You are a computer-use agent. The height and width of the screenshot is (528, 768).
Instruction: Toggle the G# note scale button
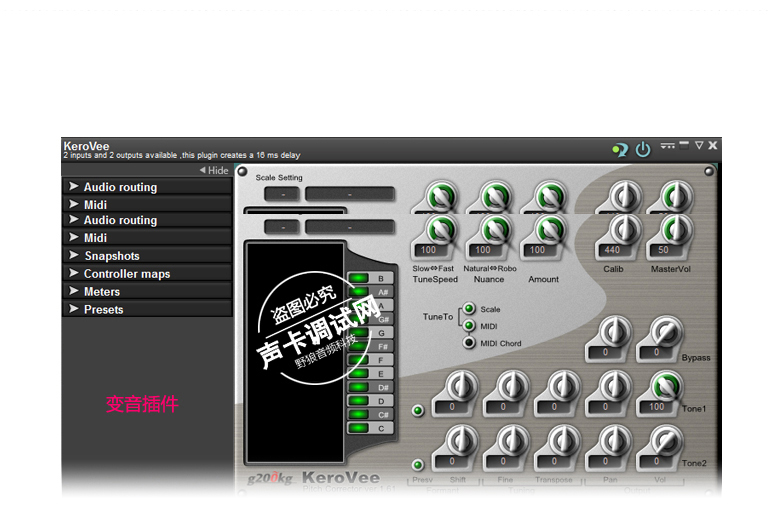370,319
